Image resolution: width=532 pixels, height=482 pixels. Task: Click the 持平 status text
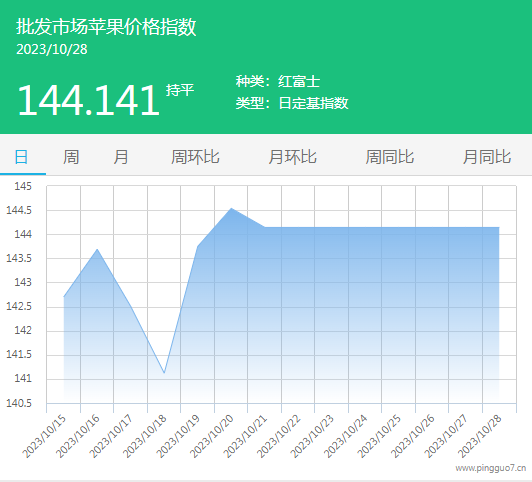[x=180, y=90]
